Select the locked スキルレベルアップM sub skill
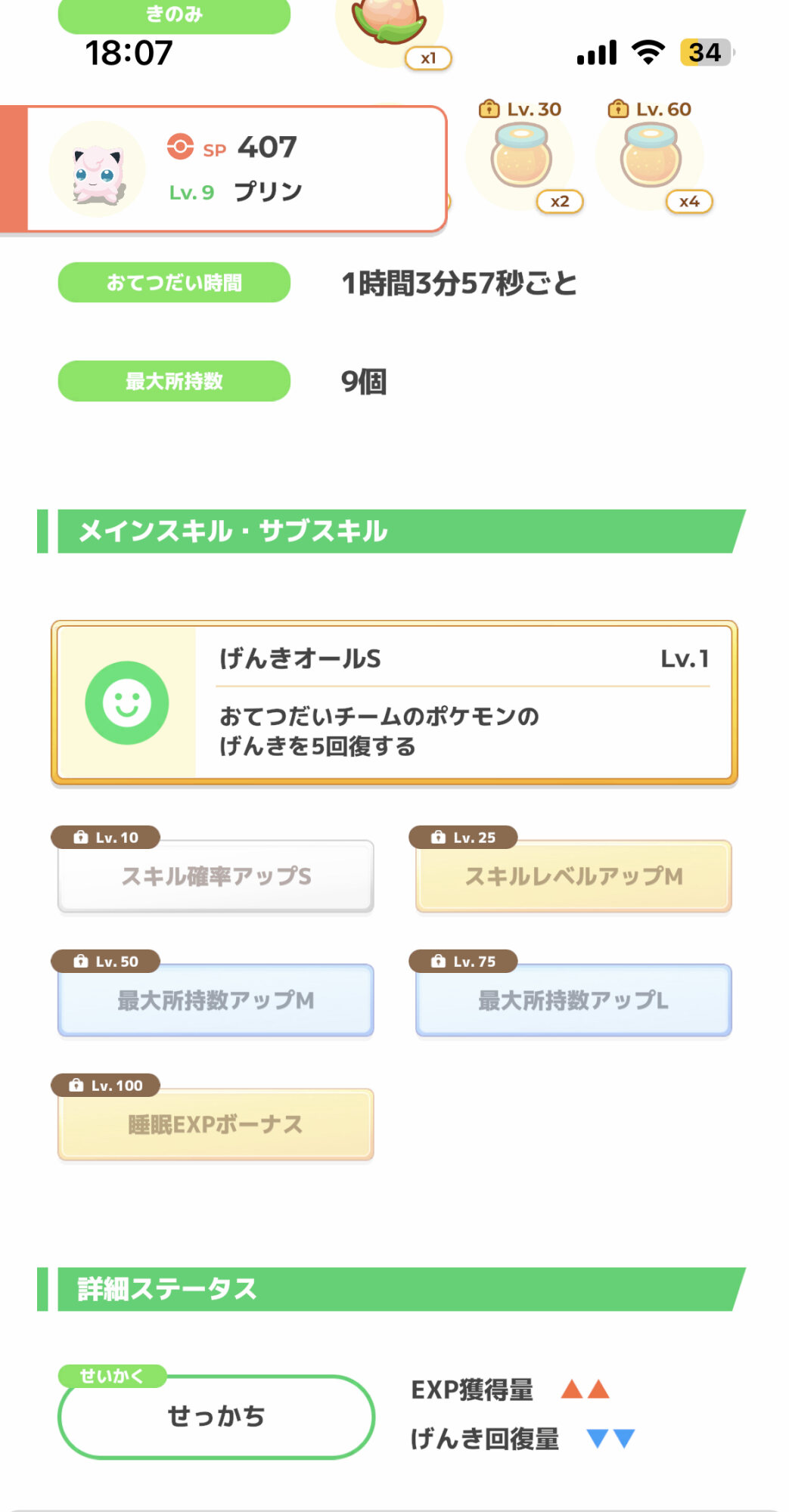The height and width of the screenshot is (1512, 789). coord(573,876)
